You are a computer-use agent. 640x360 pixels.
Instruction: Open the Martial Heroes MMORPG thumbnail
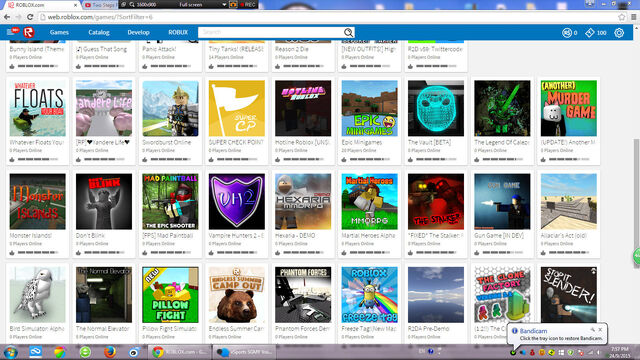(369, 202)
